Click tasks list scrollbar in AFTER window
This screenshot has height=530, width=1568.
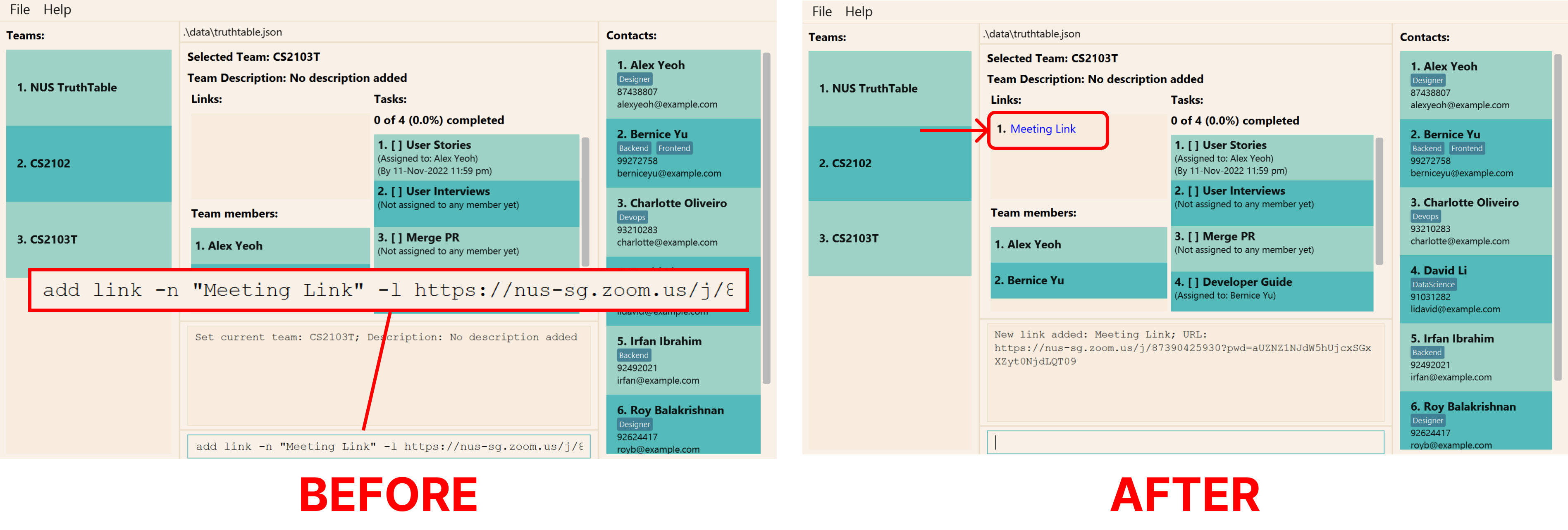coord(1379,201)
